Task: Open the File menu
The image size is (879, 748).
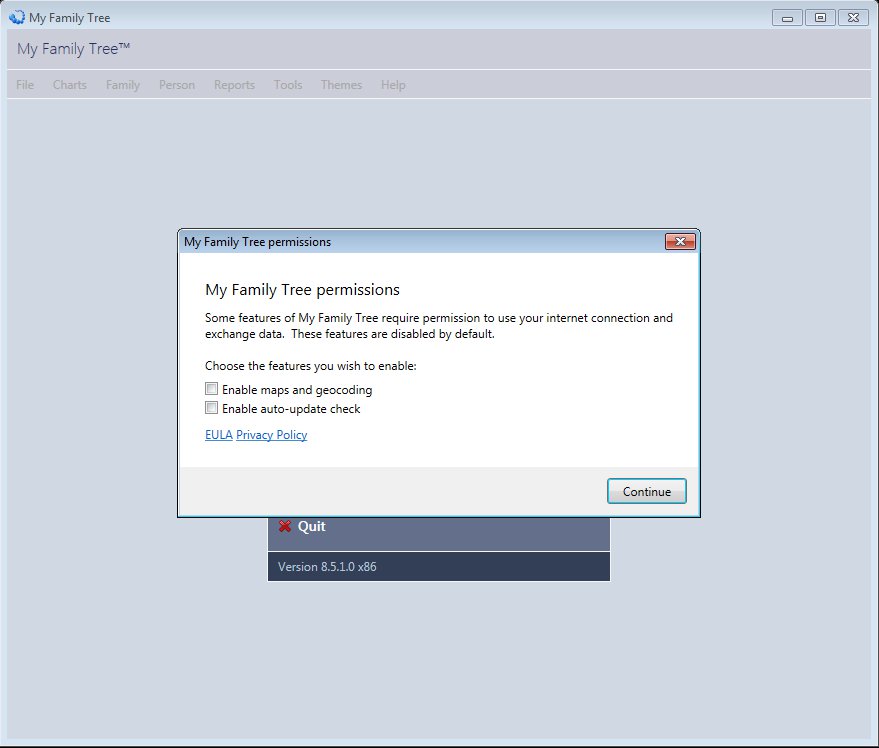Action: coord(24,85)
